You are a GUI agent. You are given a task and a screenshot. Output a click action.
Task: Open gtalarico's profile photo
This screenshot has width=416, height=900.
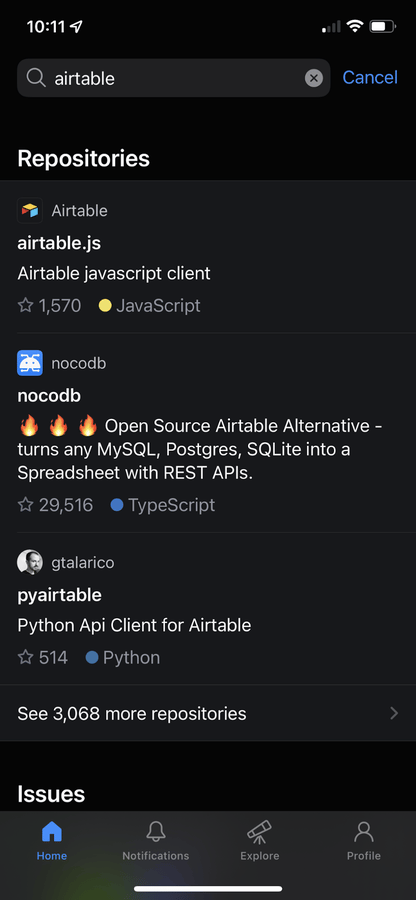[x=30, y=562]
